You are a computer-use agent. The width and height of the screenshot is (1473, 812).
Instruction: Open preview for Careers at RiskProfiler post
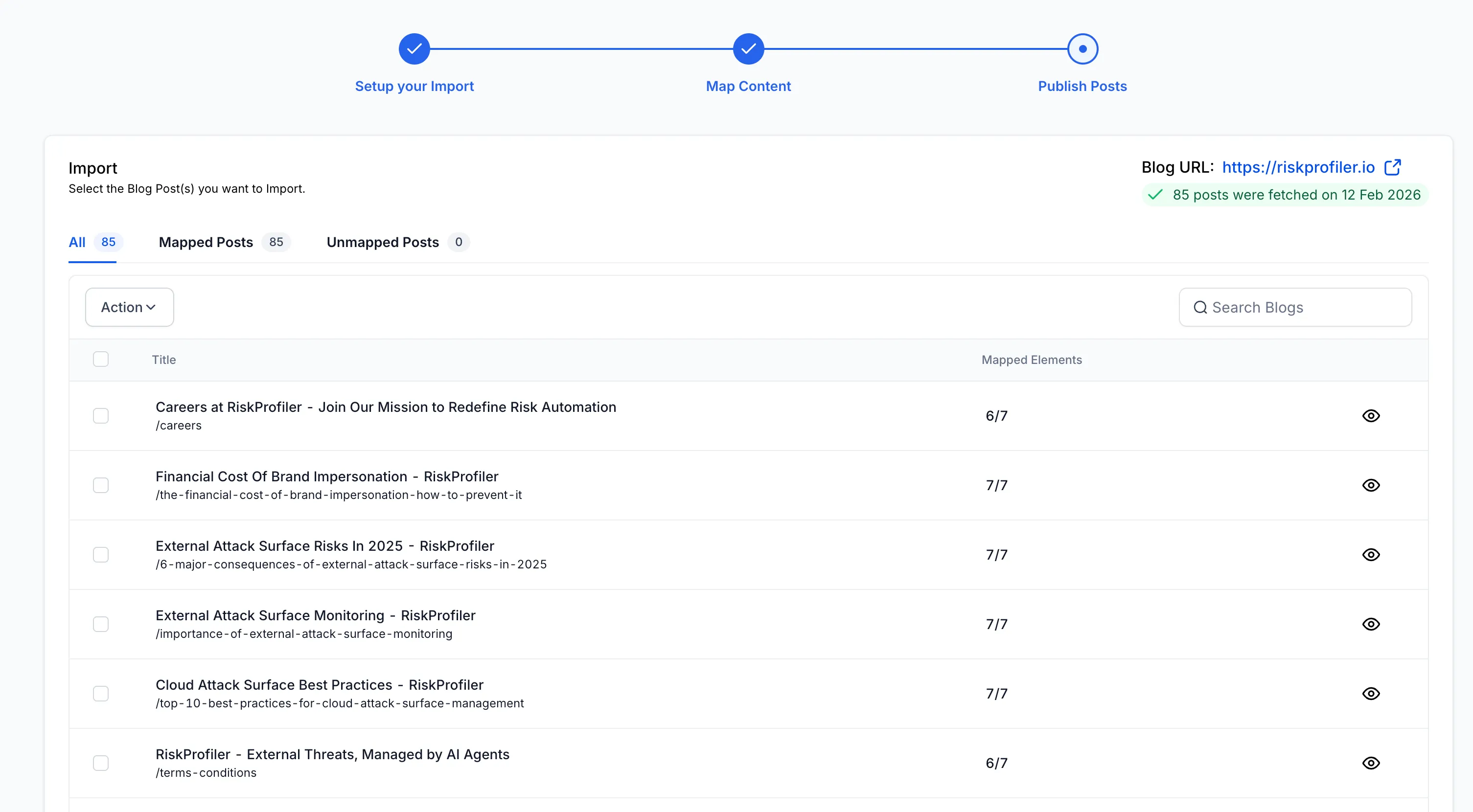click(x=1371, y=415)
